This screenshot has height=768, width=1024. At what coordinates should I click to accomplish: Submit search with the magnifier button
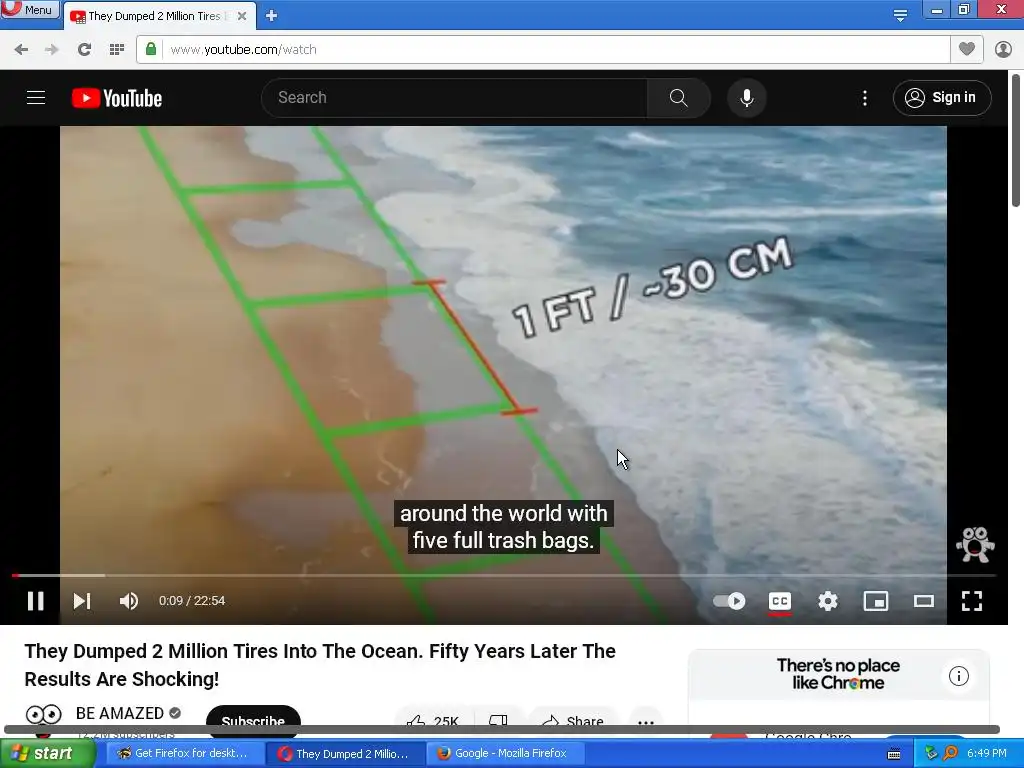(x=679, y=98)
